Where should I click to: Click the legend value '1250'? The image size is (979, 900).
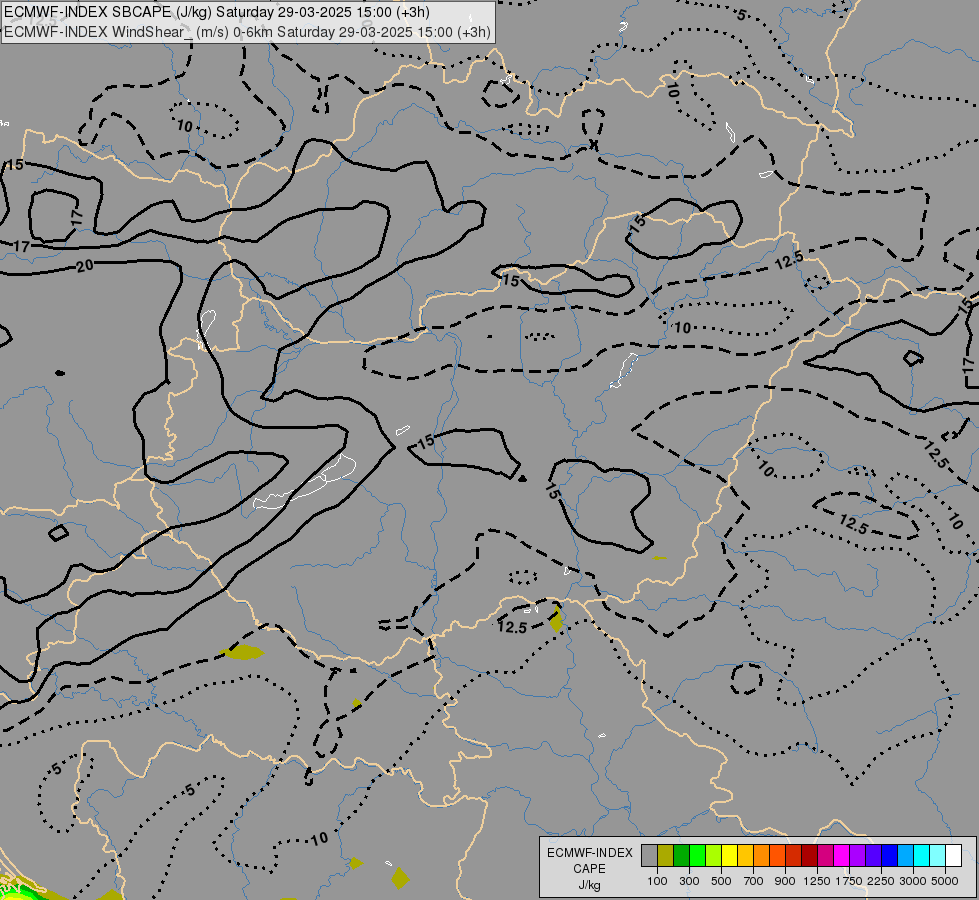[817, 881]
